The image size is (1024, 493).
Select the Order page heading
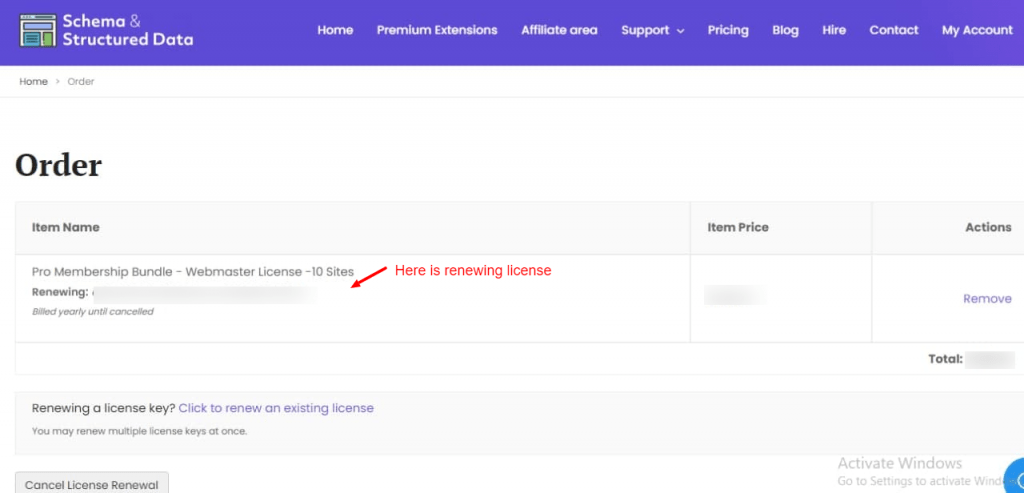tap(58, 165)
